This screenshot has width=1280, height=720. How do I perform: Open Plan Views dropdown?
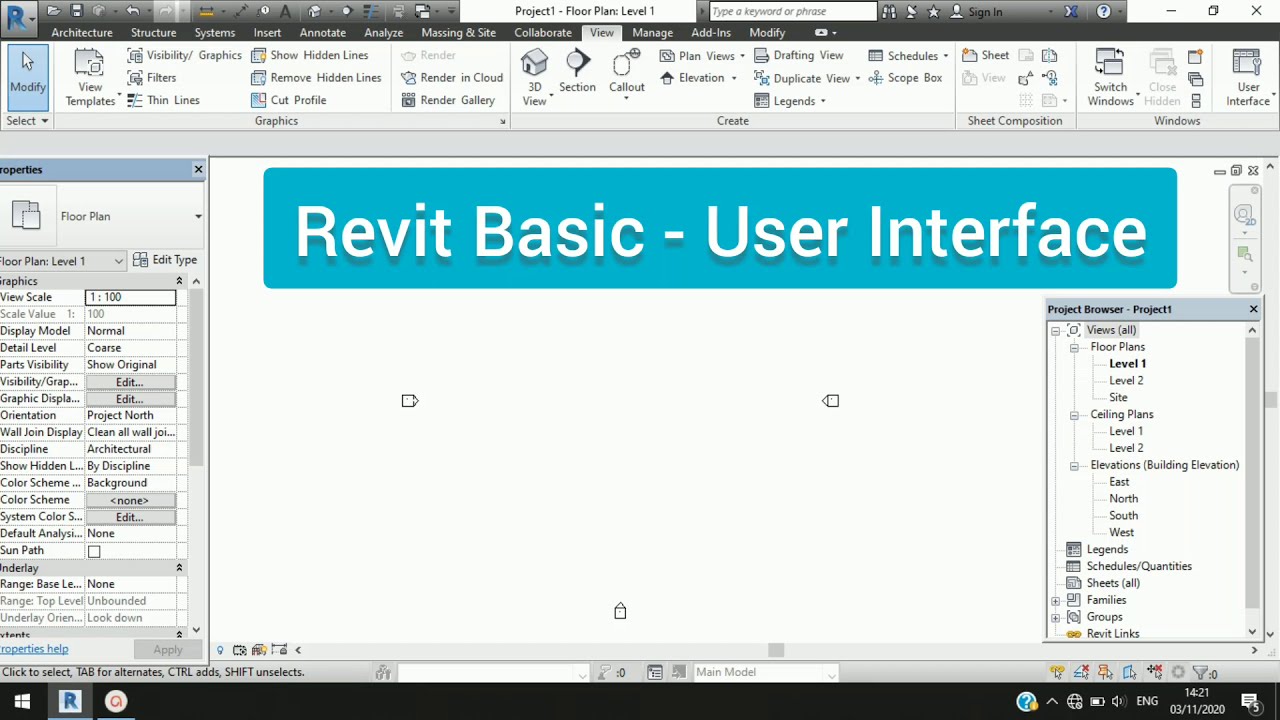point(702,55)
